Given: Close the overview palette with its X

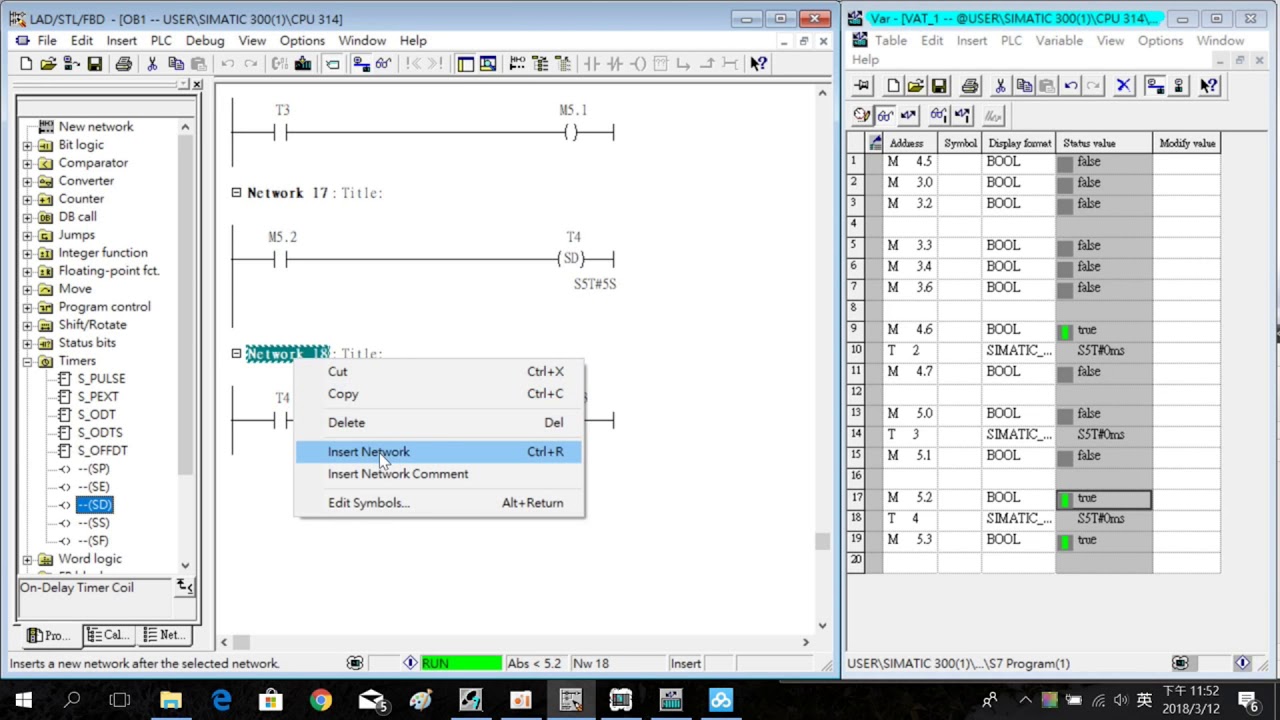Looking at the screenshot, I should 197,85.
